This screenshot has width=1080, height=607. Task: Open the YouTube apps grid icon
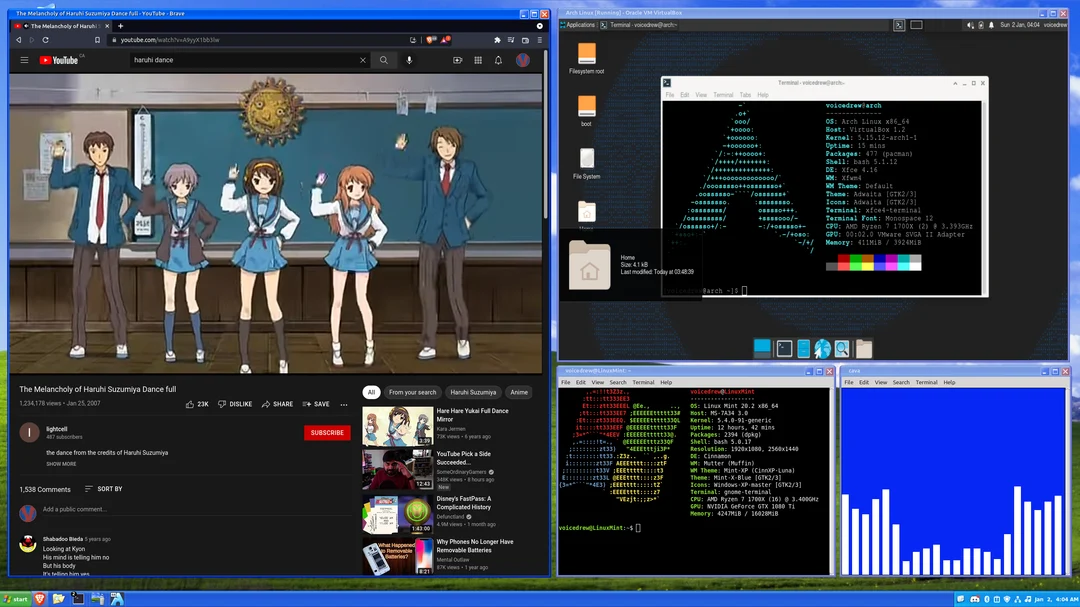[x=478, y=60]
